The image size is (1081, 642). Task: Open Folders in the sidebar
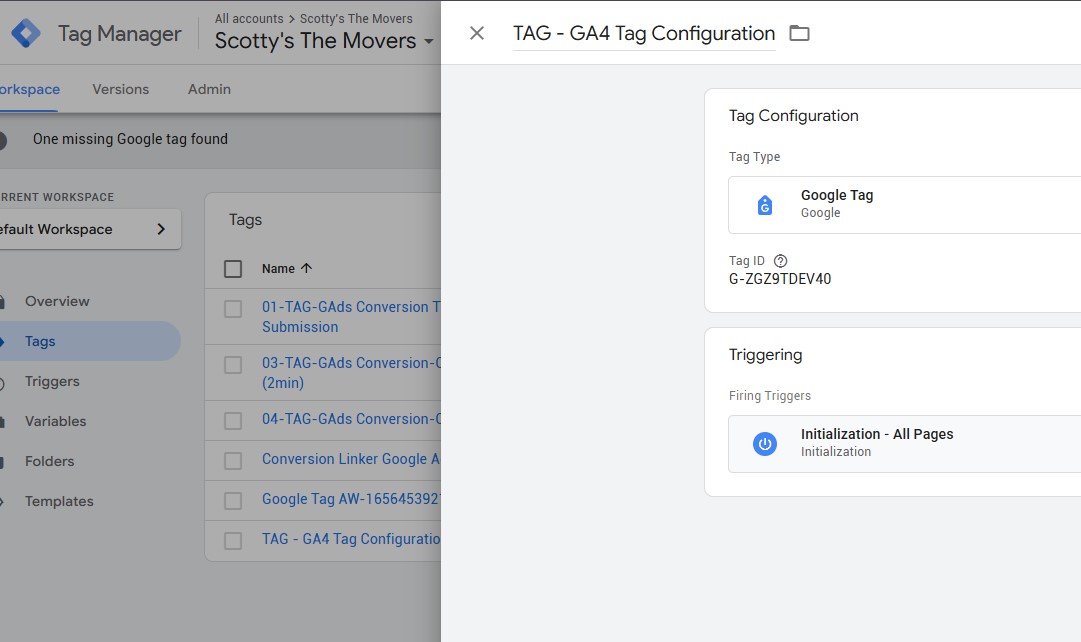(50, 461)
